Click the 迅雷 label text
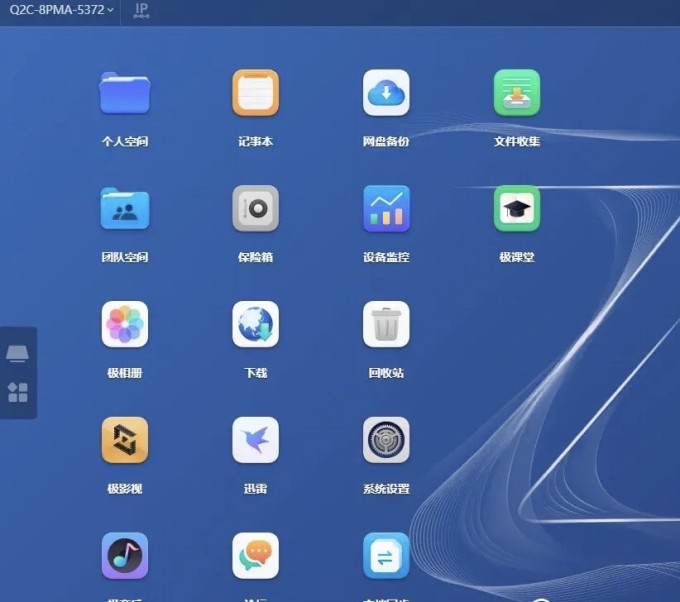 pyautogui.click(x=255, y=489)
